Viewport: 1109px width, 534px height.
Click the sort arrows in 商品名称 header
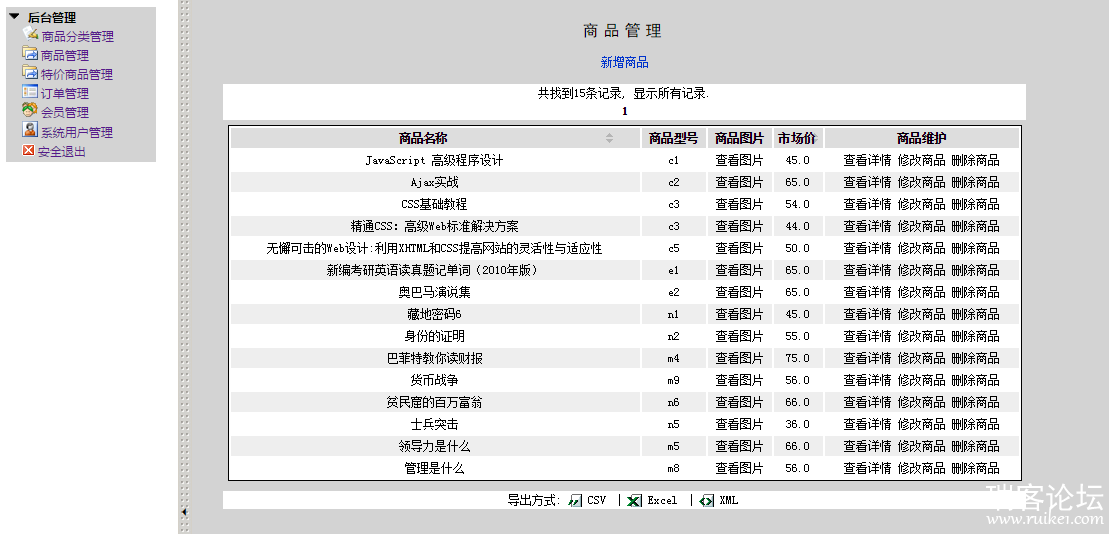(x=609, y=139)
